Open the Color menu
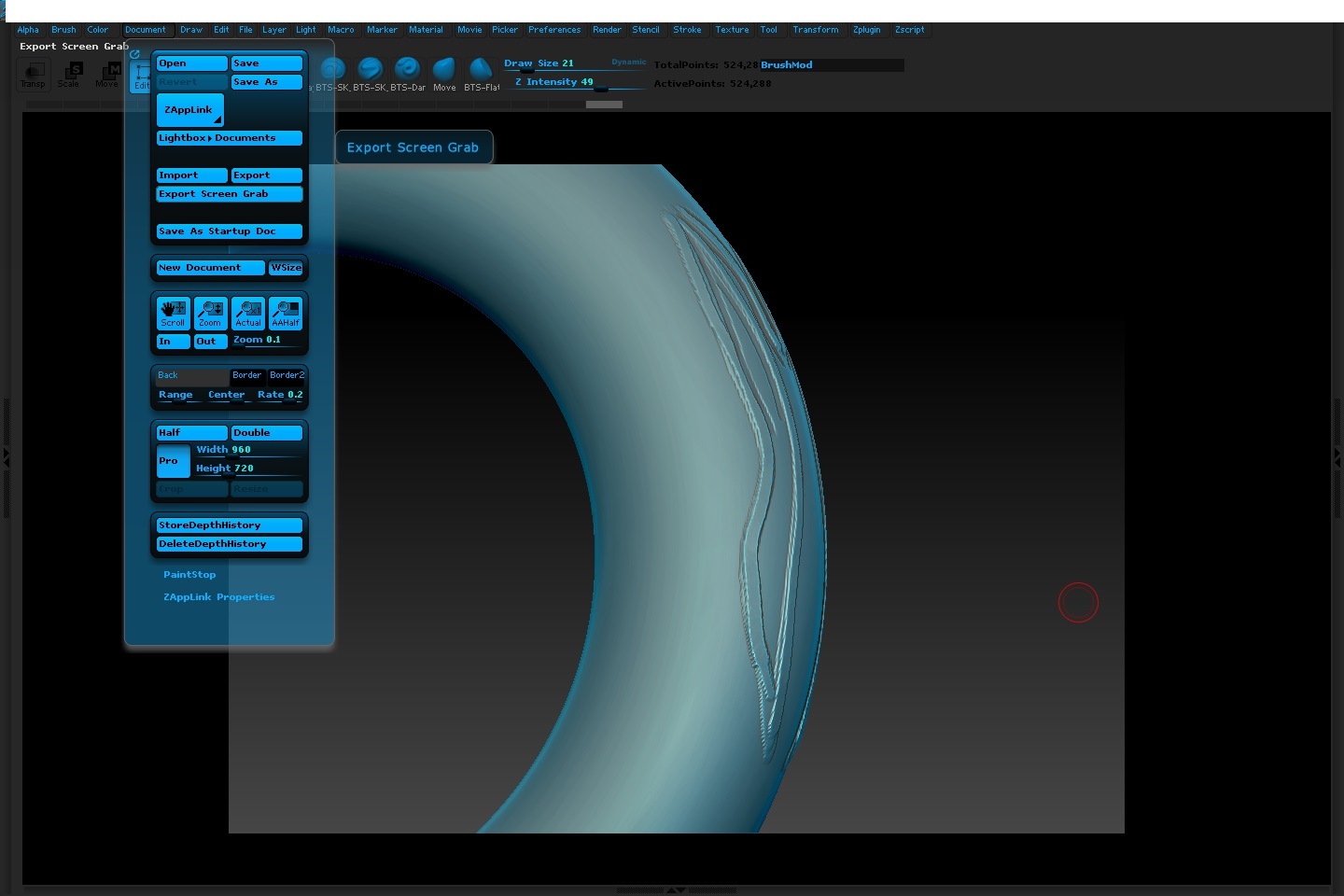The width and height of the screenshot is (1344, 896). point(98,30)
